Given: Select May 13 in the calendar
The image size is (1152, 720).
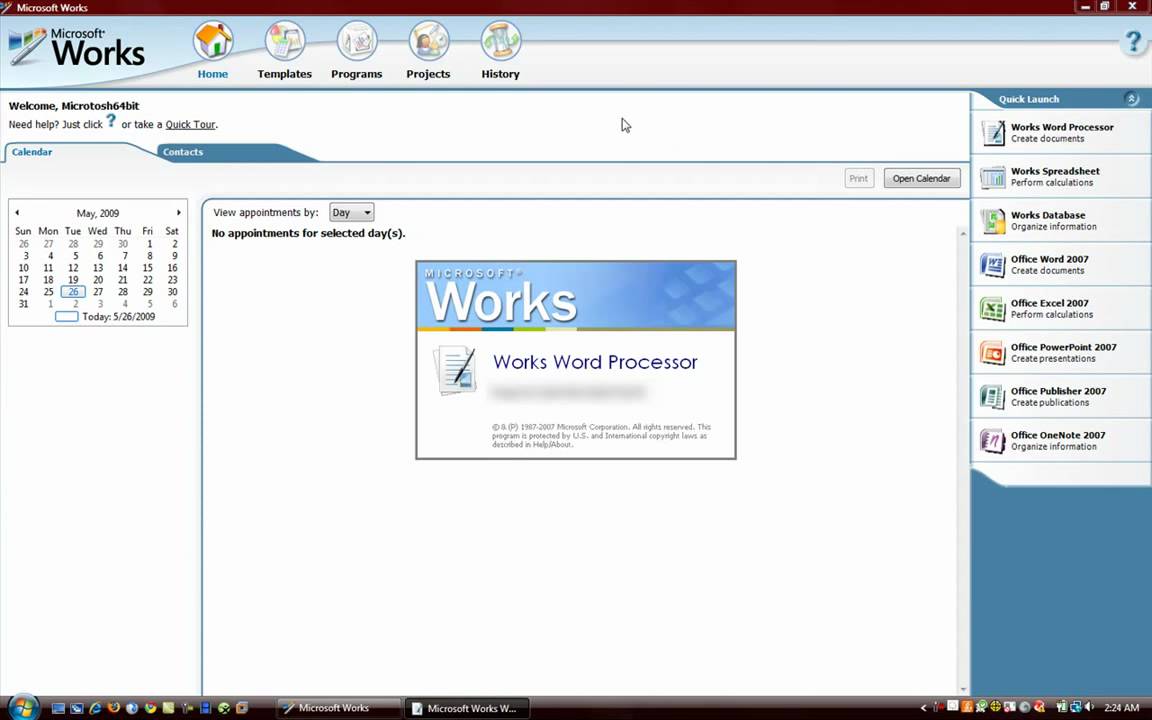Looking at the screenshot, I should point(98,268).
